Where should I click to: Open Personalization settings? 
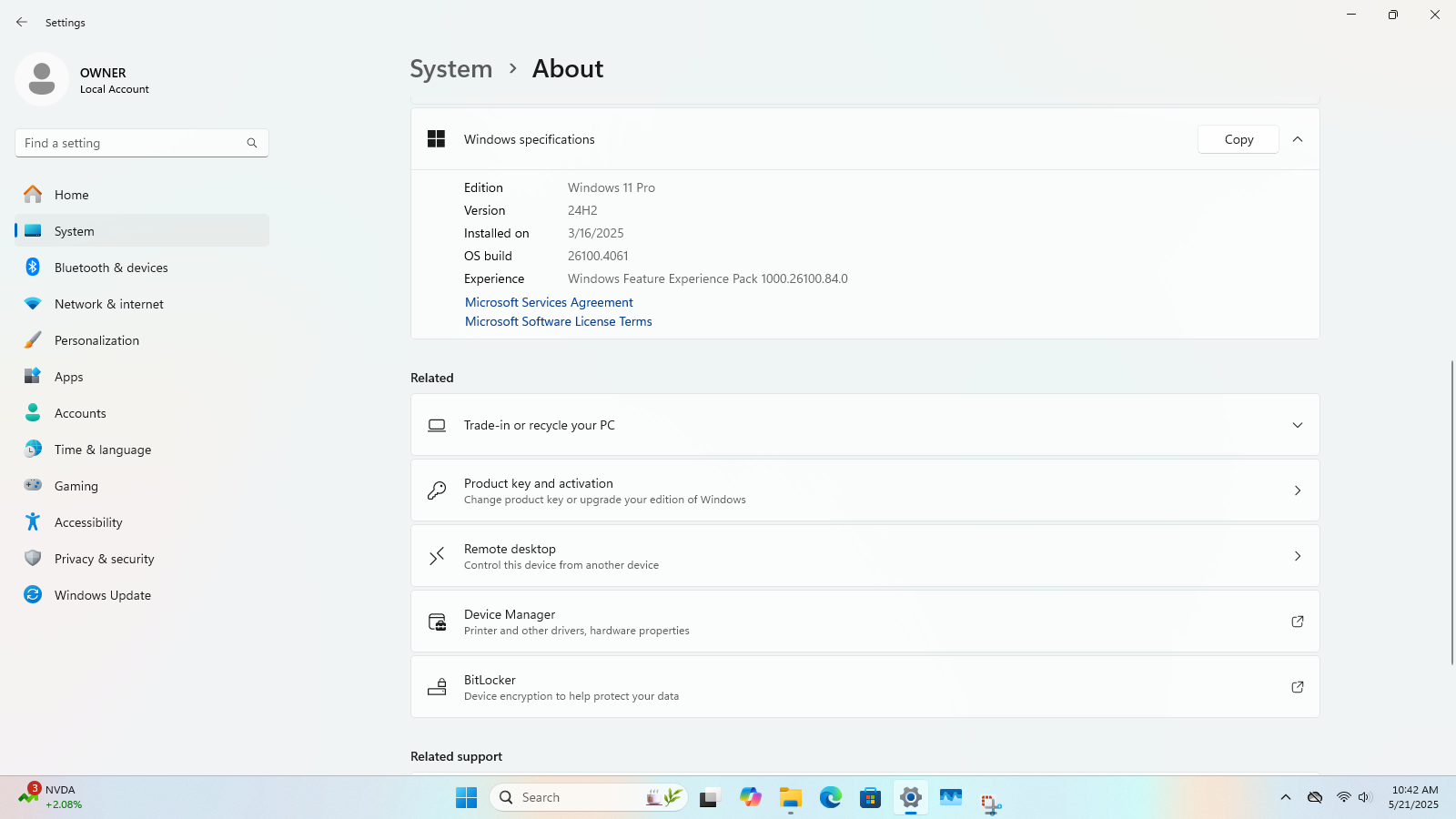(x=142, y=340)
